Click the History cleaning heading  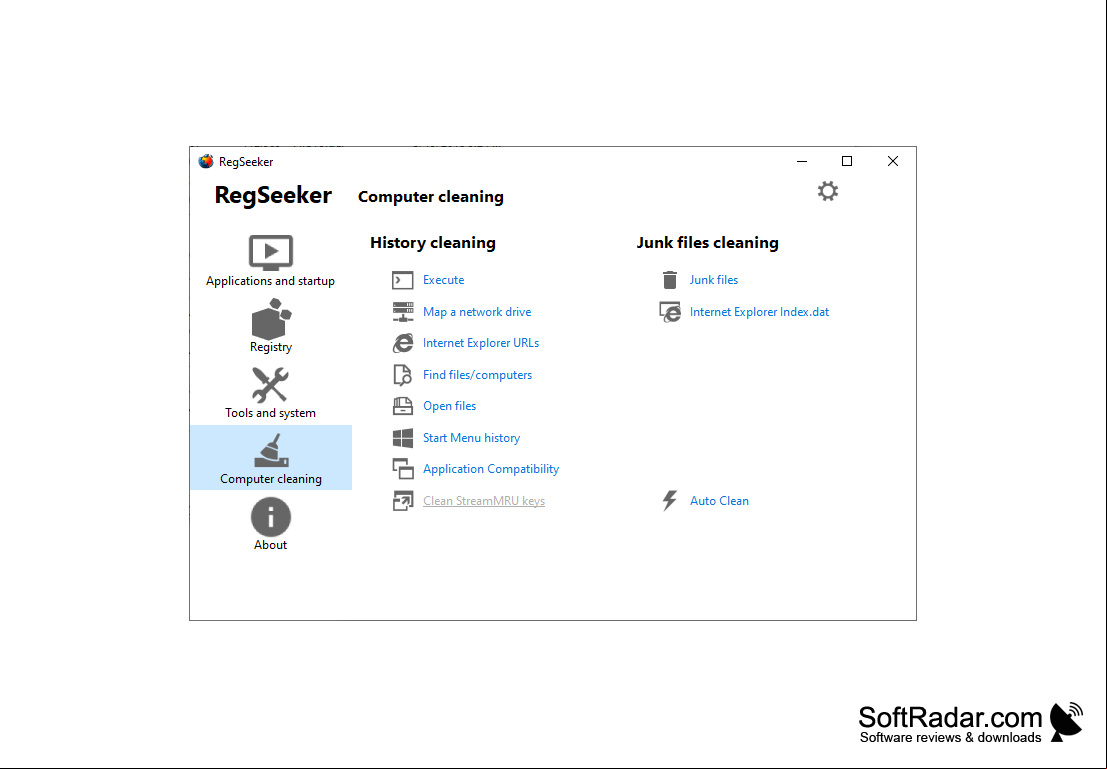click(433, 243)
